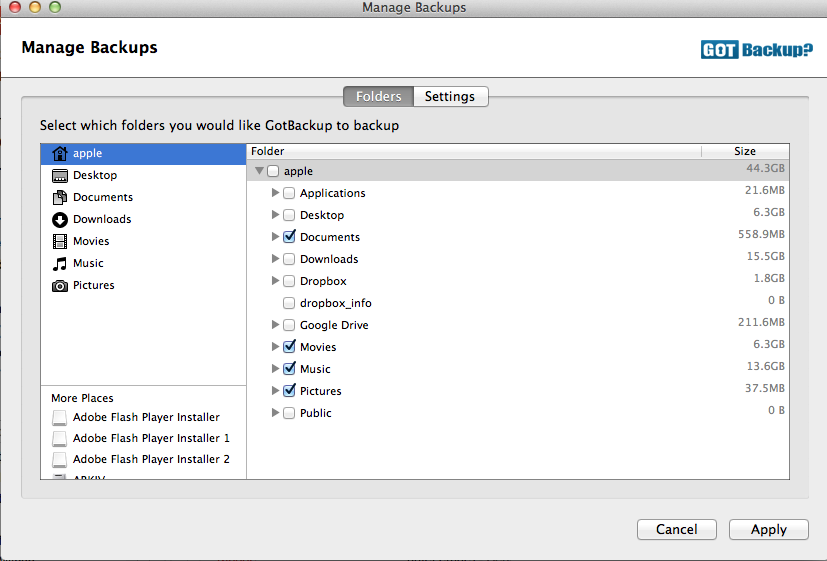This screenshot has width=827, height=561.
Task: Disable backup for the Music folder
Action: tap(289, 369)
